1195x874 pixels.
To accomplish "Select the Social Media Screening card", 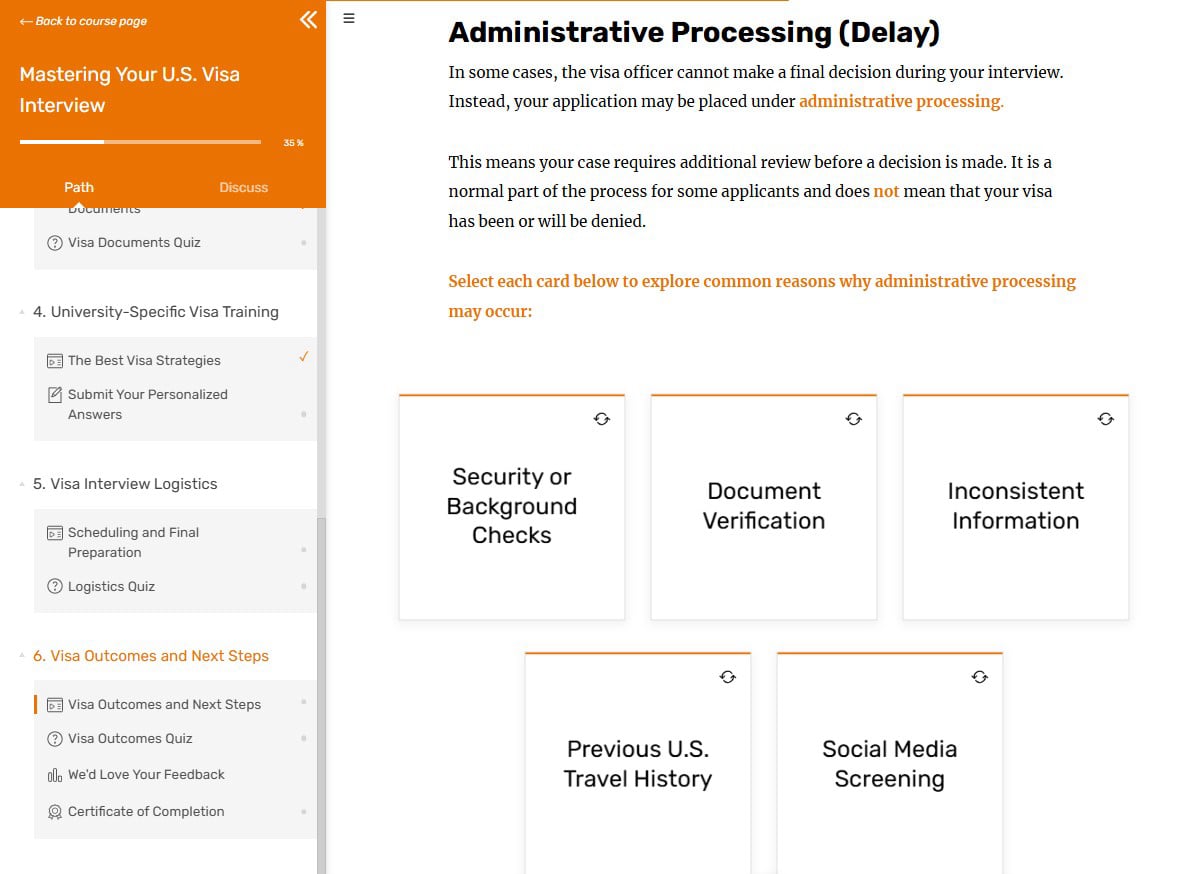I will 890,763.
